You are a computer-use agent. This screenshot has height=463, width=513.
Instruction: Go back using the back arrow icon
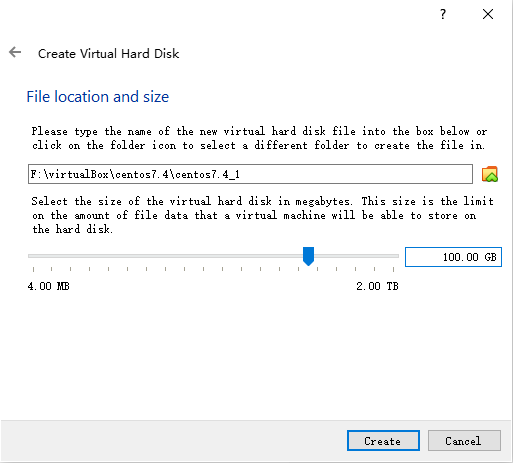pos(15,52)
